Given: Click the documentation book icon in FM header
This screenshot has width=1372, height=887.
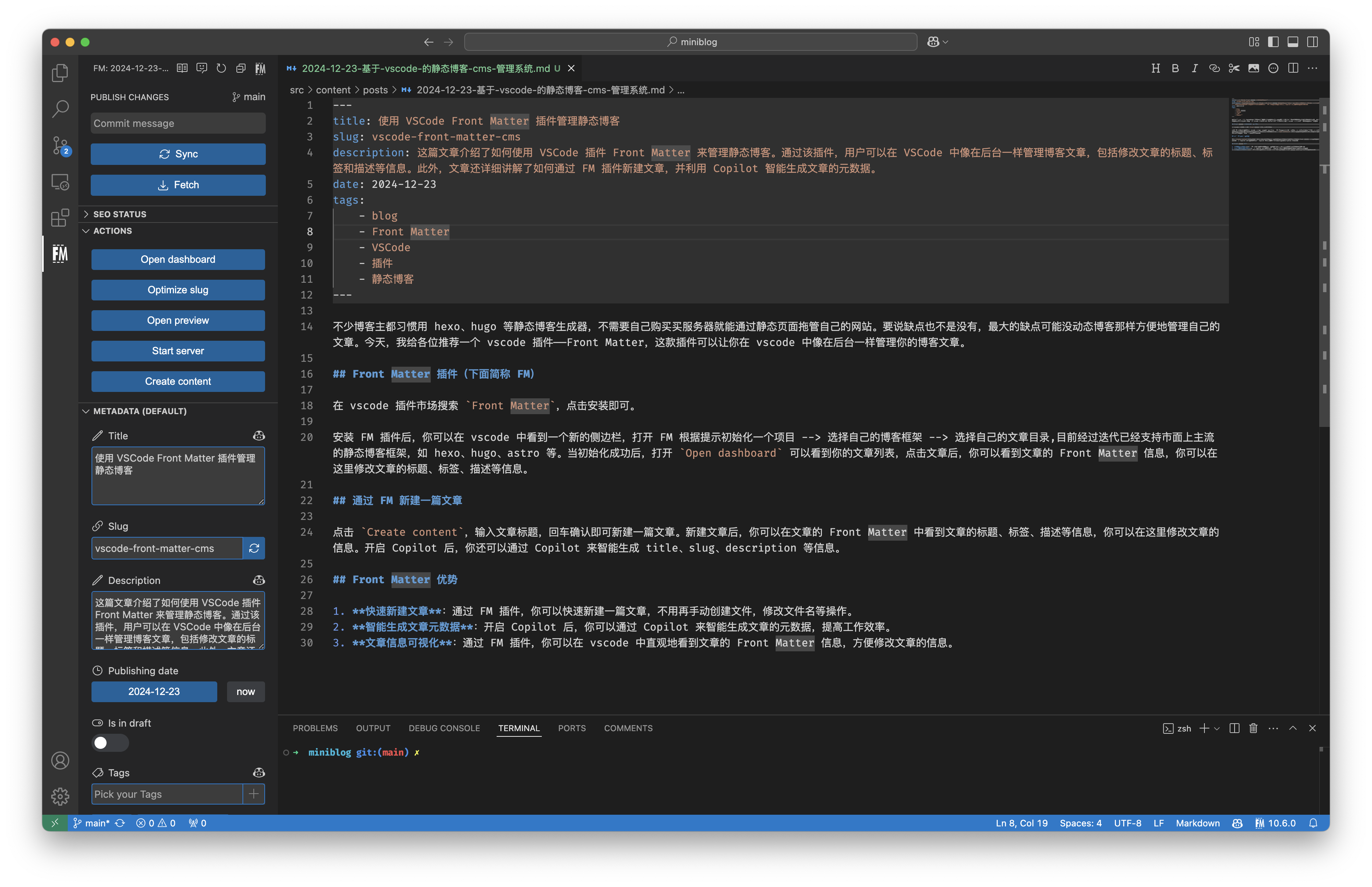Looking at the screenshot, I should [x=182, y=69].
